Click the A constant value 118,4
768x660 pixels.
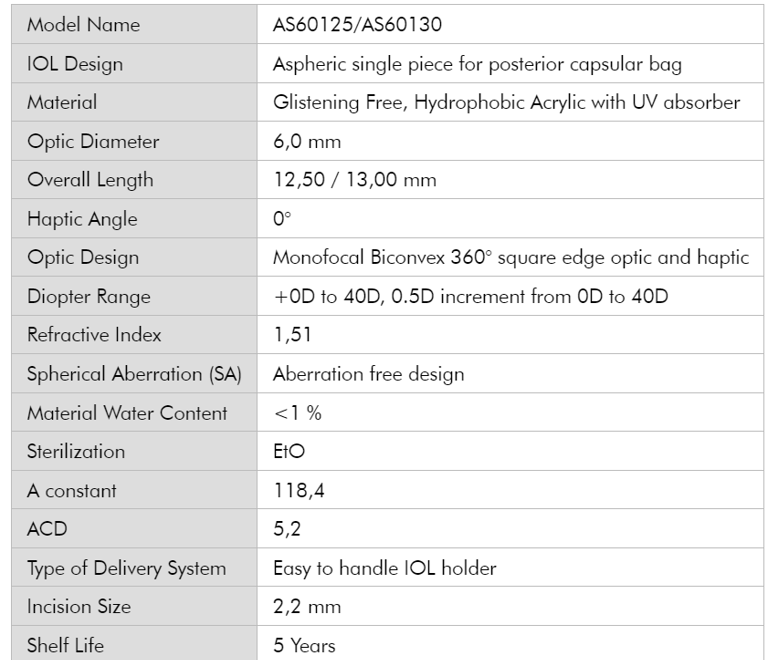point(296,490)
